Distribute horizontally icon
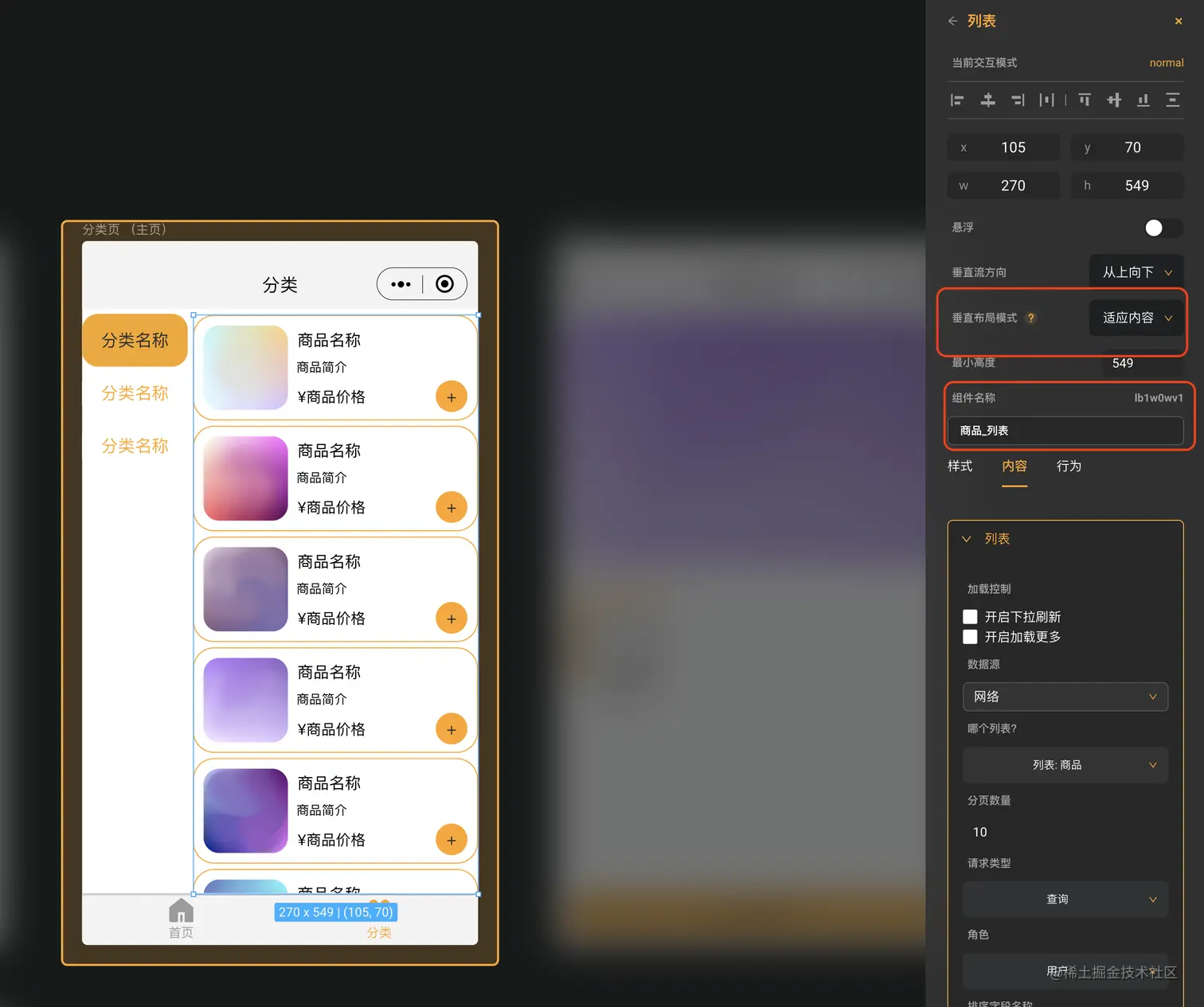The height and width of the screenshot is (1007, 1204). [x=1047, y=100]
